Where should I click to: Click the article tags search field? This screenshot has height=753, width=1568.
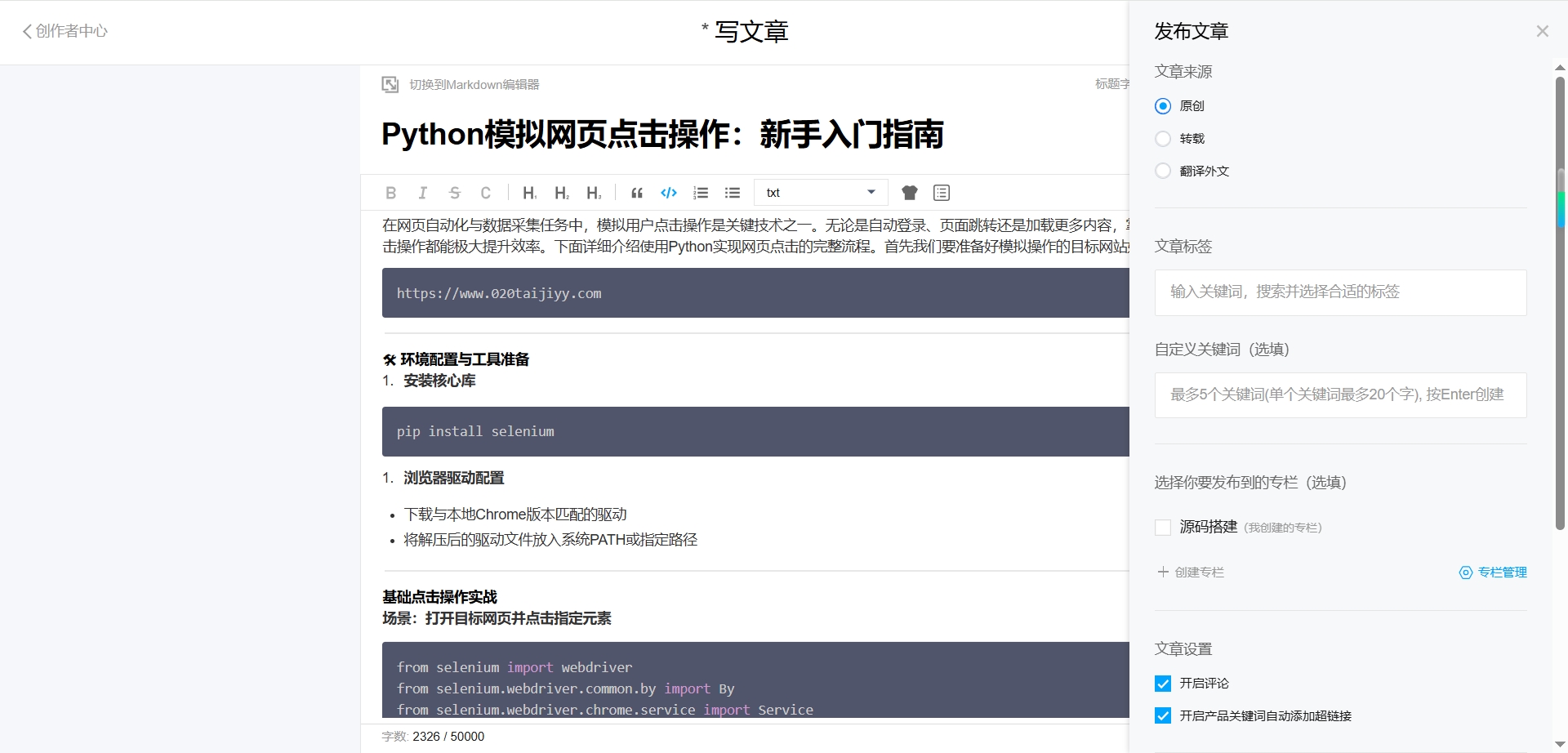pyautogui.click(x=1340, y=292)
